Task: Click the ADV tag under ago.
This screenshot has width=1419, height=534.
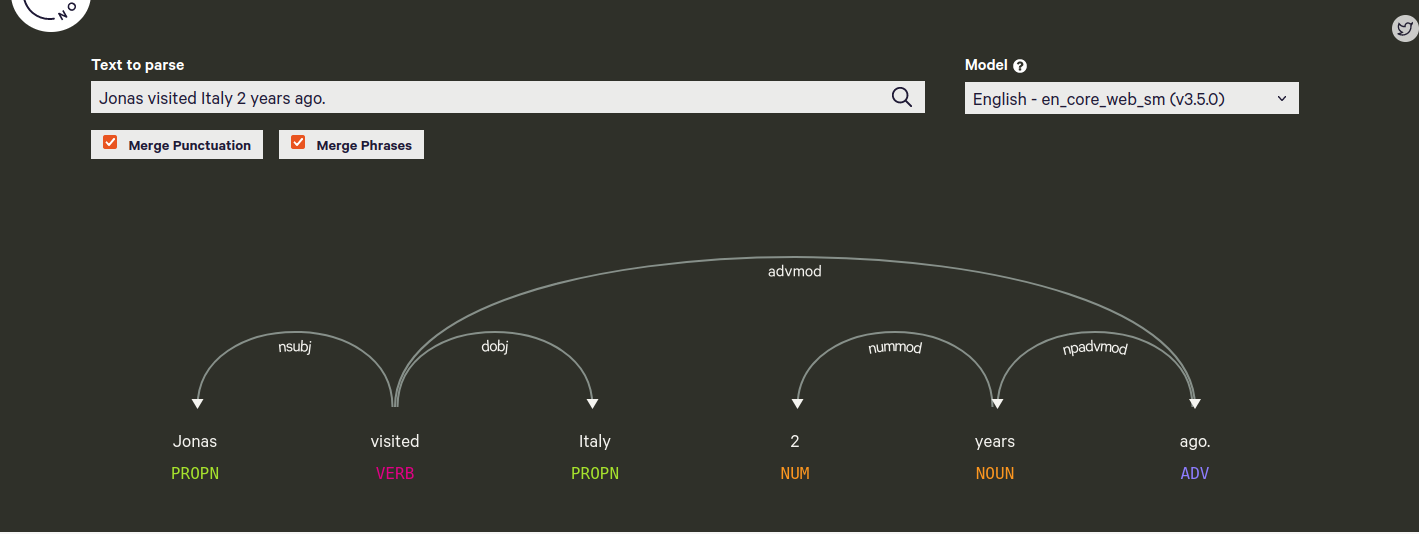Action: click(1195, 473)
